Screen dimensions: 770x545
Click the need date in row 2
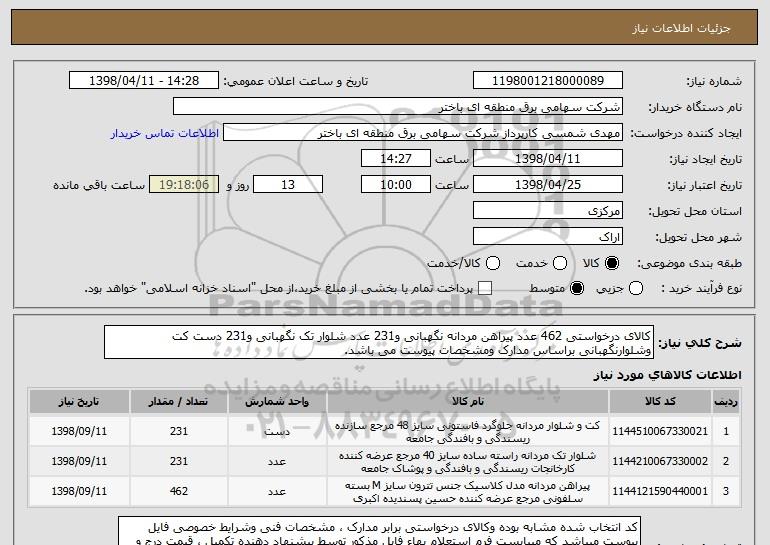79,461
